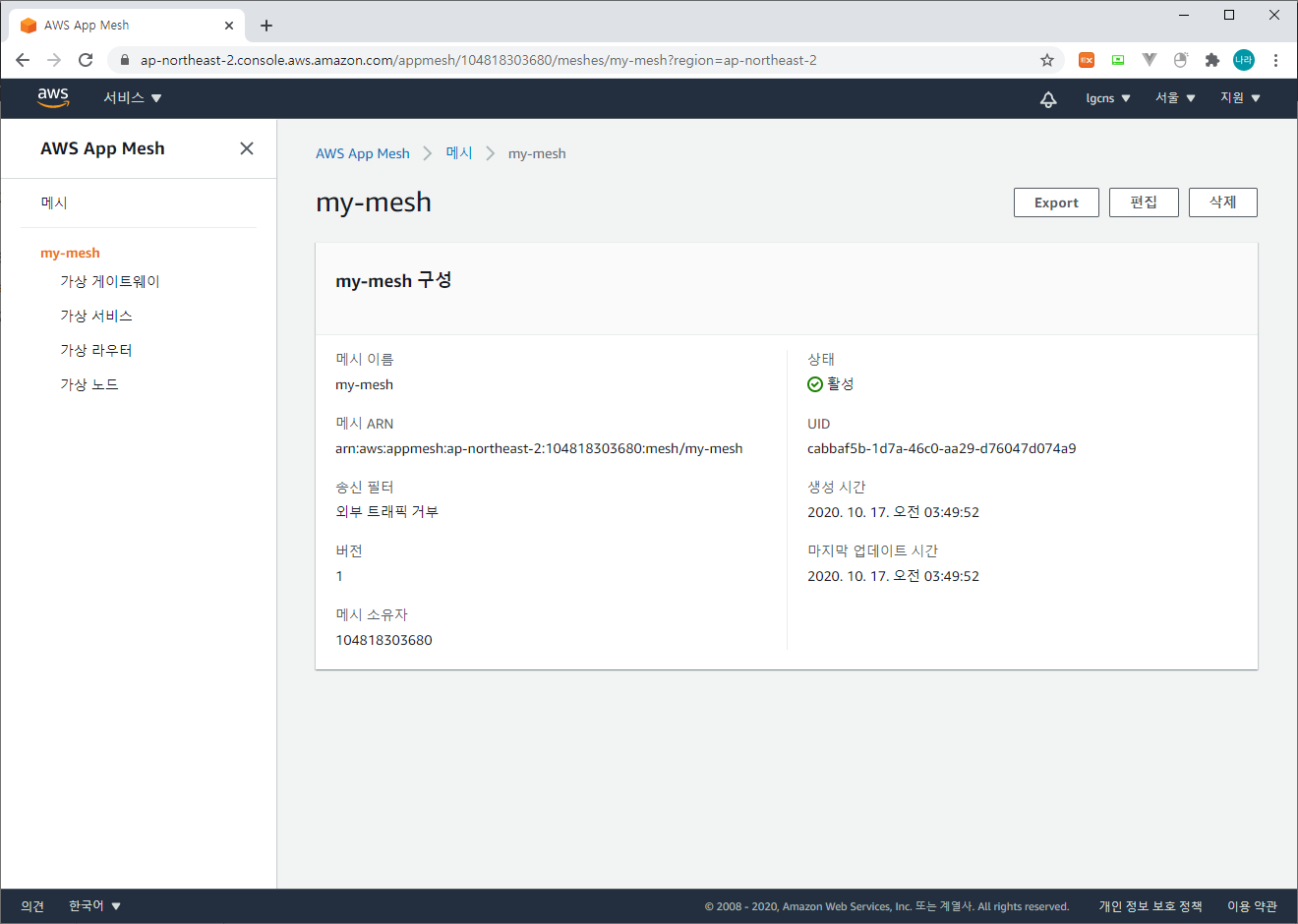
Task: Open the 한국어 language dropdown
Action: coord(94,906)
